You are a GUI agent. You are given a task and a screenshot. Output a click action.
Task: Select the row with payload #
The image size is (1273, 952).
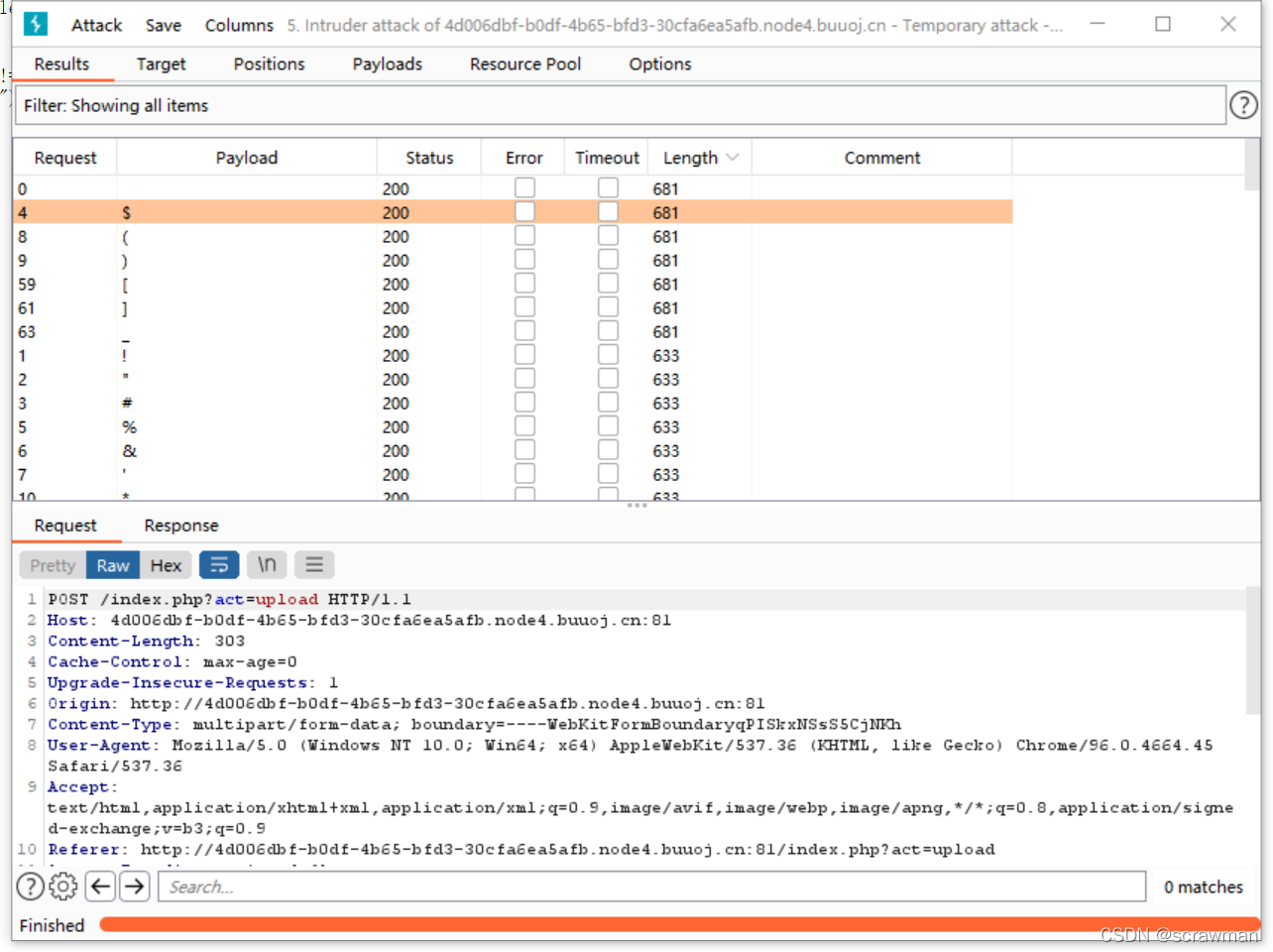coord(513,403)
